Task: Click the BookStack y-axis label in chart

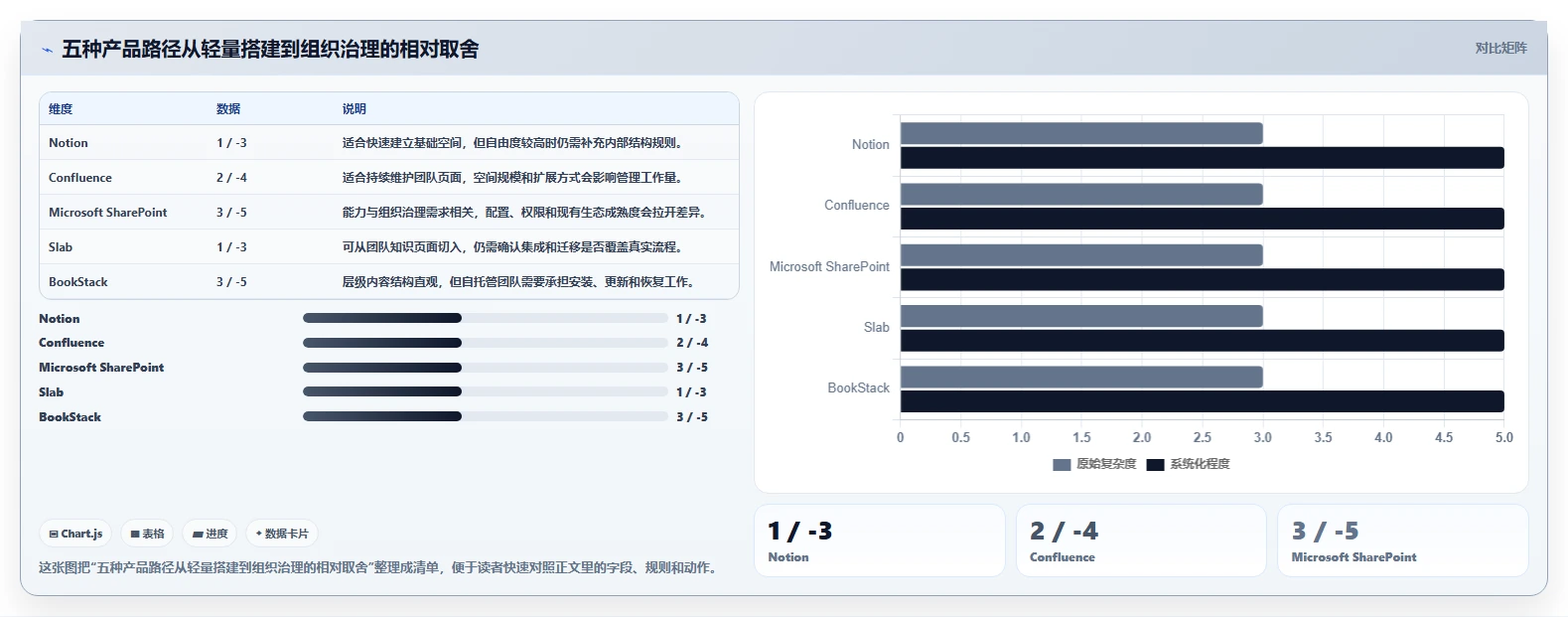Action: (x=859, y=388)
